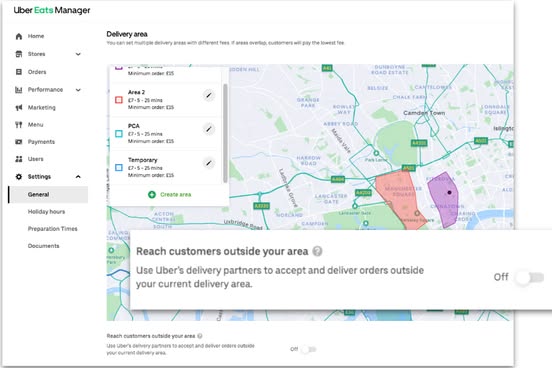Edit the Temporary area pencil icon

pos(209,163)
